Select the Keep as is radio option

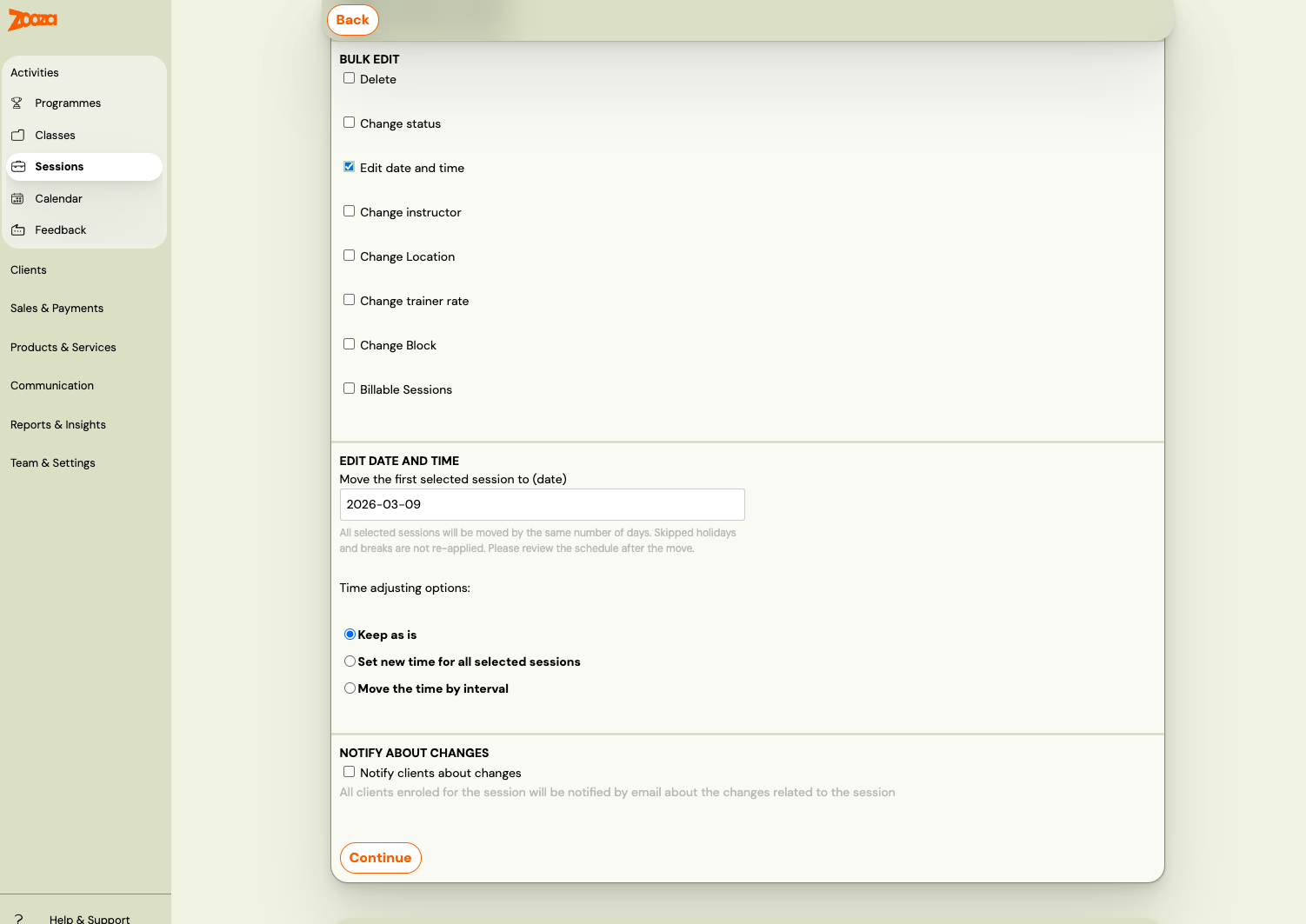tap(350, 635)
